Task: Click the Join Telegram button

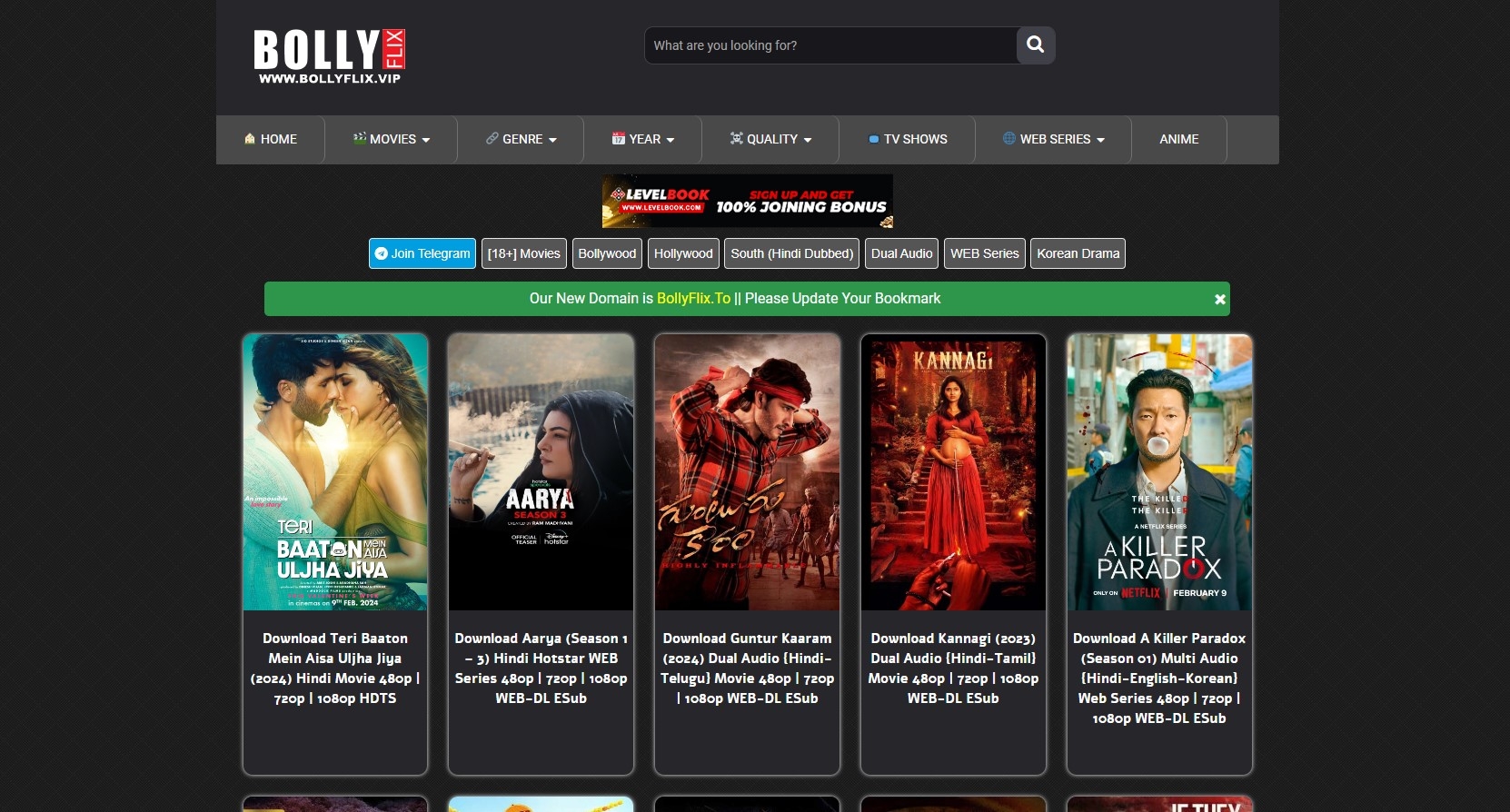Action: (422, 253)
